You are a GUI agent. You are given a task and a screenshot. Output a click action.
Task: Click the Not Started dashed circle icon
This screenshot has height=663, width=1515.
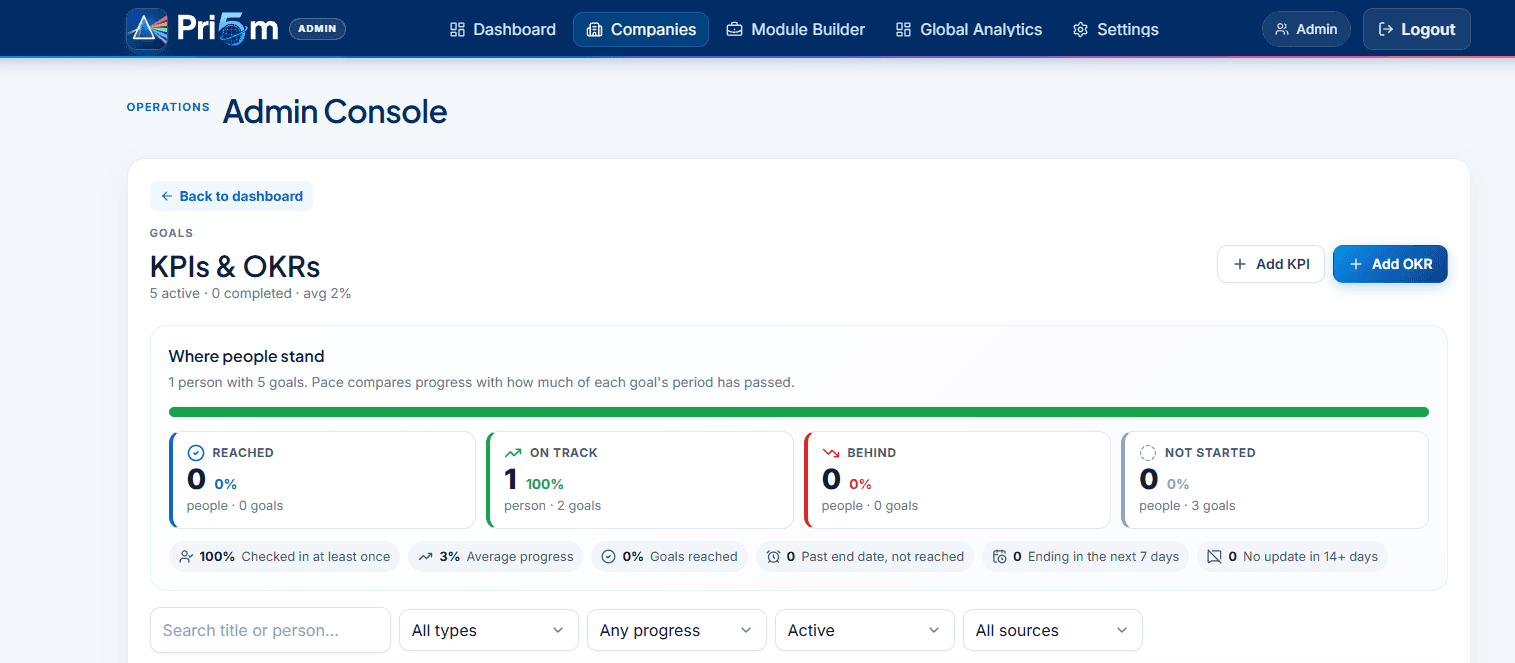point(1148,453)
